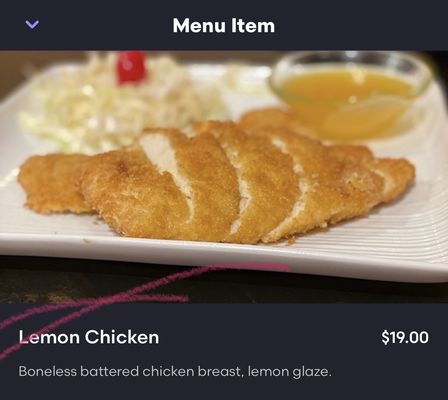Click the word 'Boneless' in the description
This screenshot has width=448, height=400.
point(47,371)
